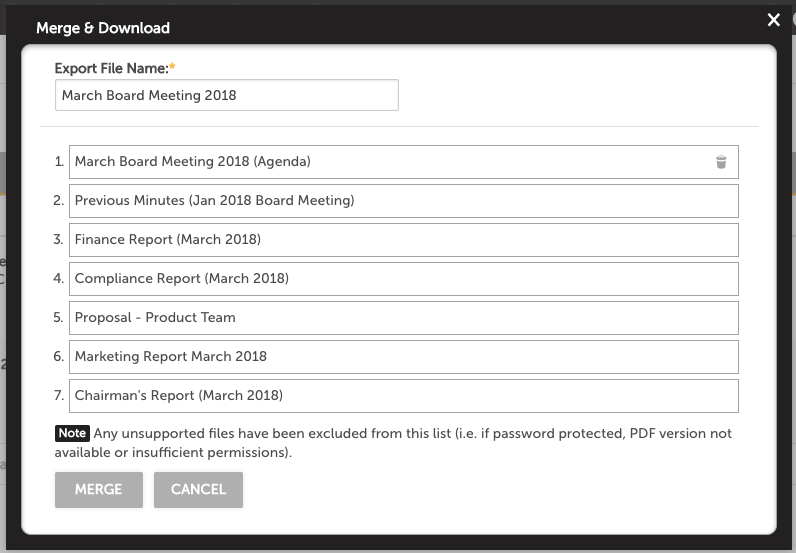
Task: Click the Merge & Download dialog title
Action: point(103,28)
